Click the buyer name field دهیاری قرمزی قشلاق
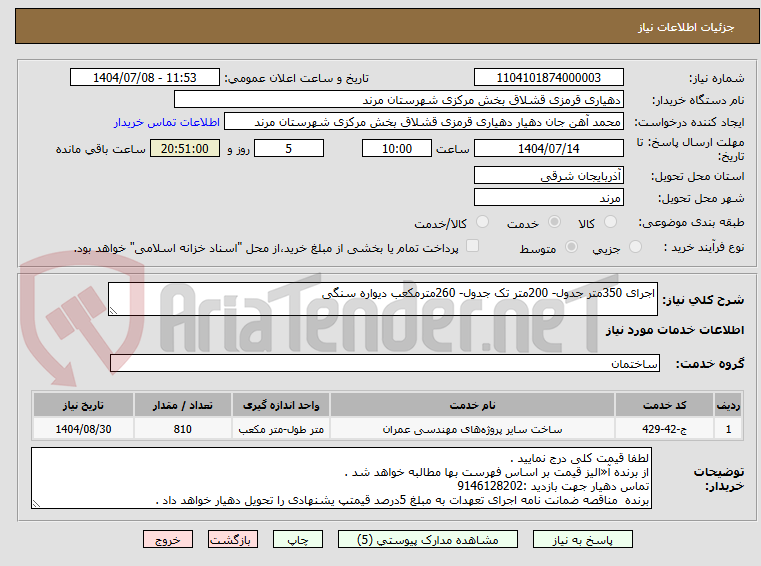 pos(398,100)
